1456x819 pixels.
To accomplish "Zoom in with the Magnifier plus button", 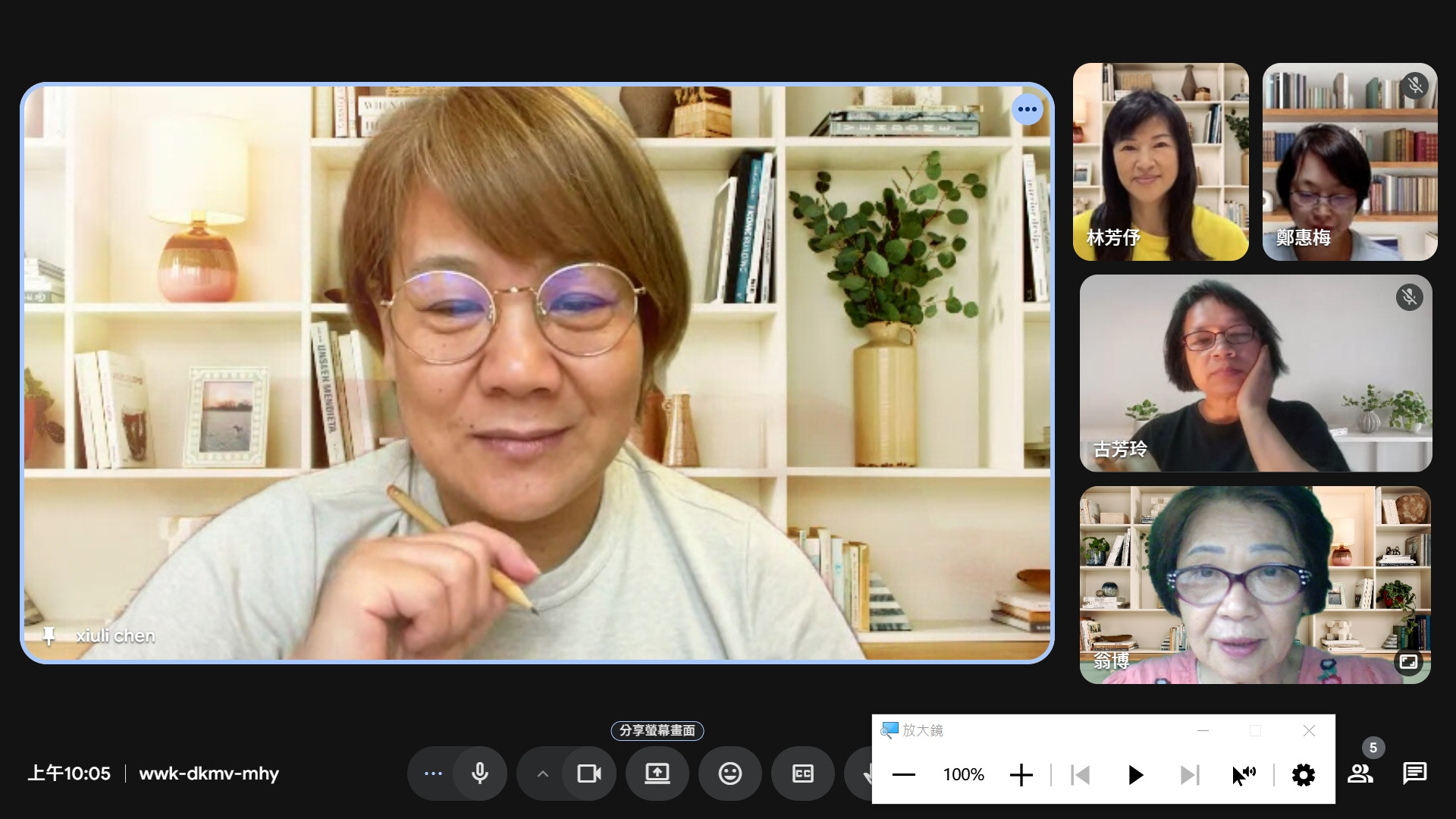I will click(x=1021, y=775).
